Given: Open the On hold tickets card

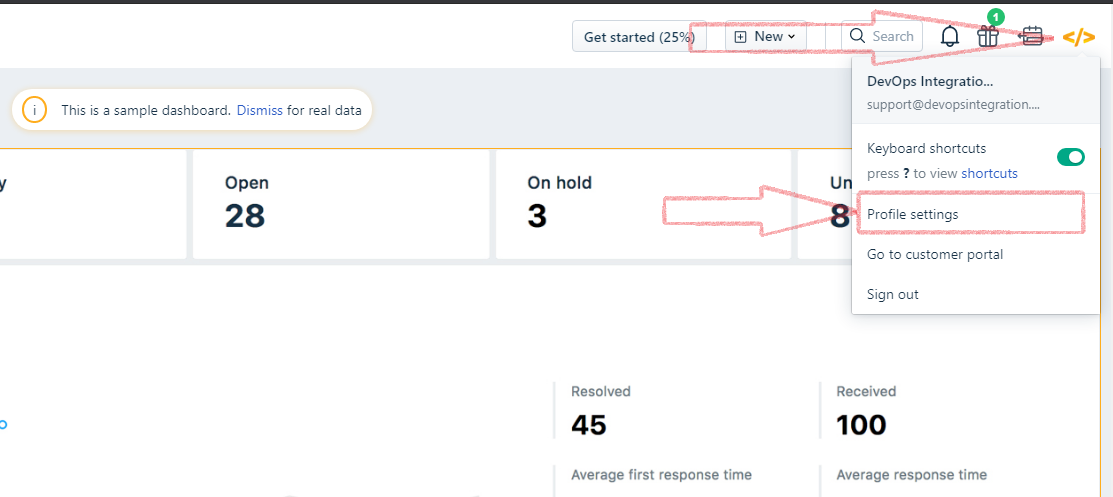Looking at the screenshot, I should (x=643, y=204).
